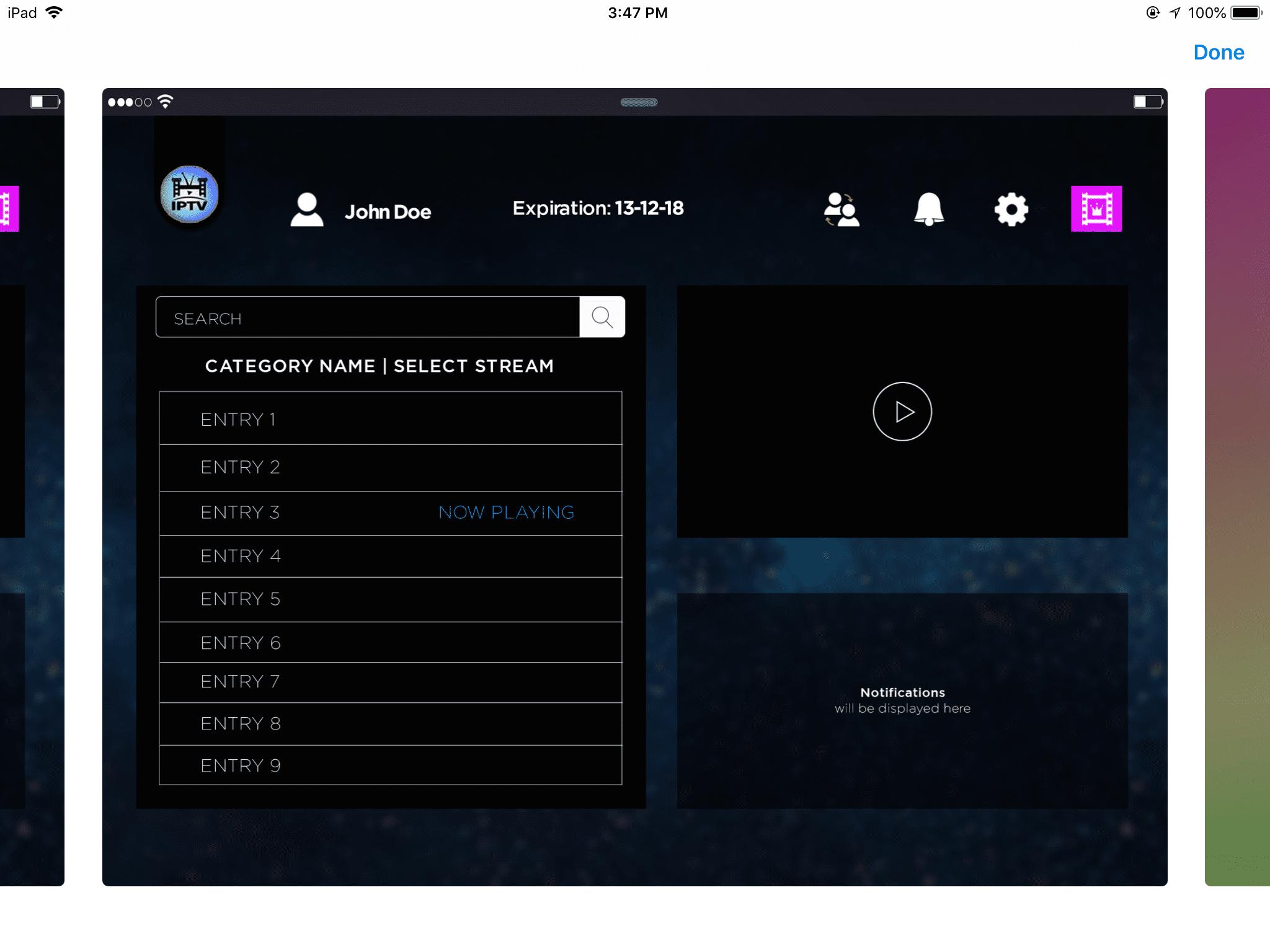Click the search magnifier icon
This screenshot has height=952, width=1270.
[601, 317]
